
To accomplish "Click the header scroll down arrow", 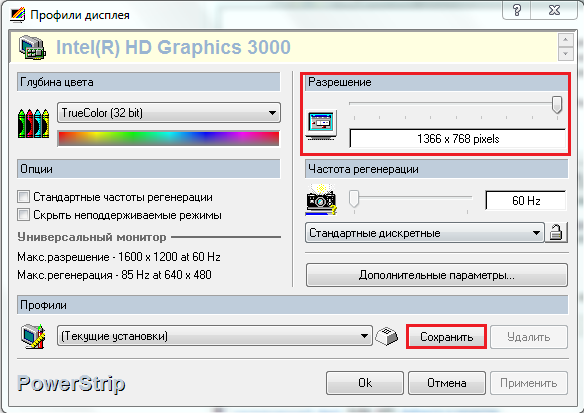I will [565, 54].
